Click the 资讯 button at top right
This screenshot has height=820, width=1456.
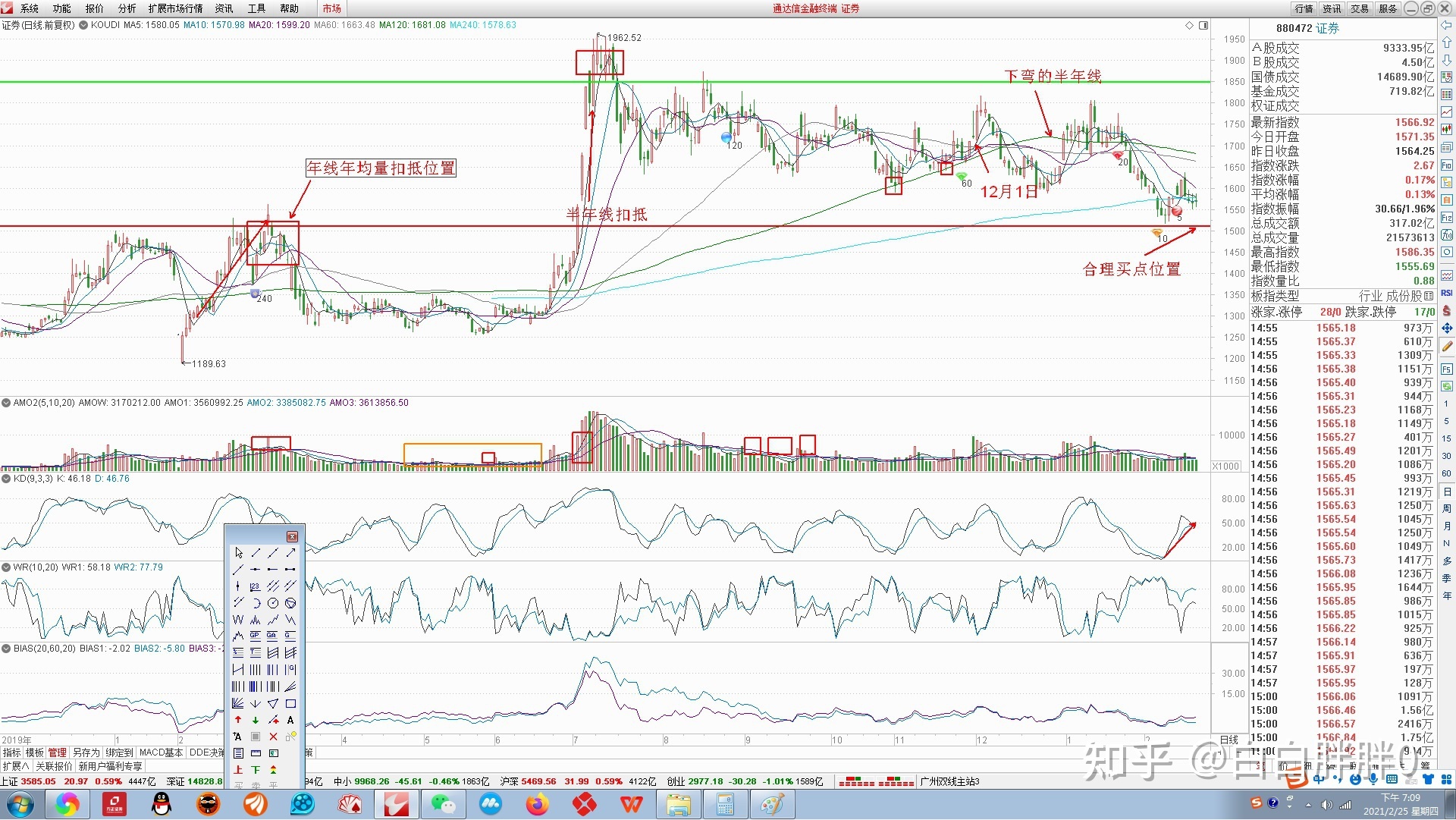1332,8
